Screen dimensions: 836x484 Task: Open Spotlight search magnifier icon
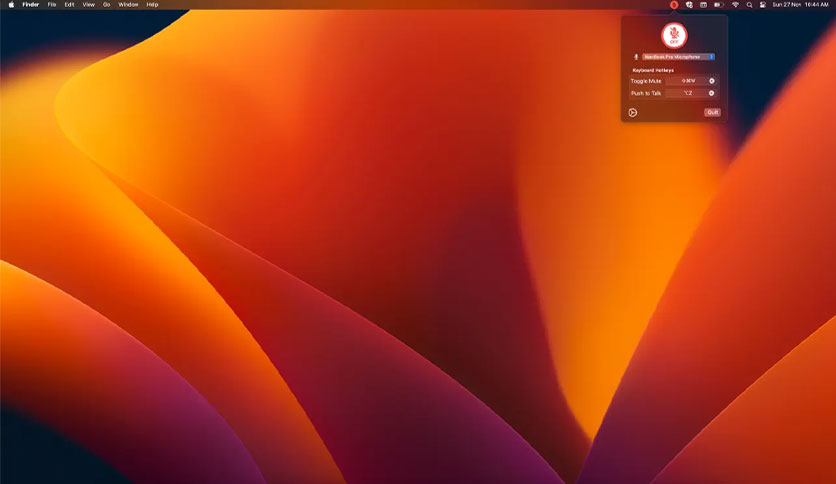coord(749,5)
